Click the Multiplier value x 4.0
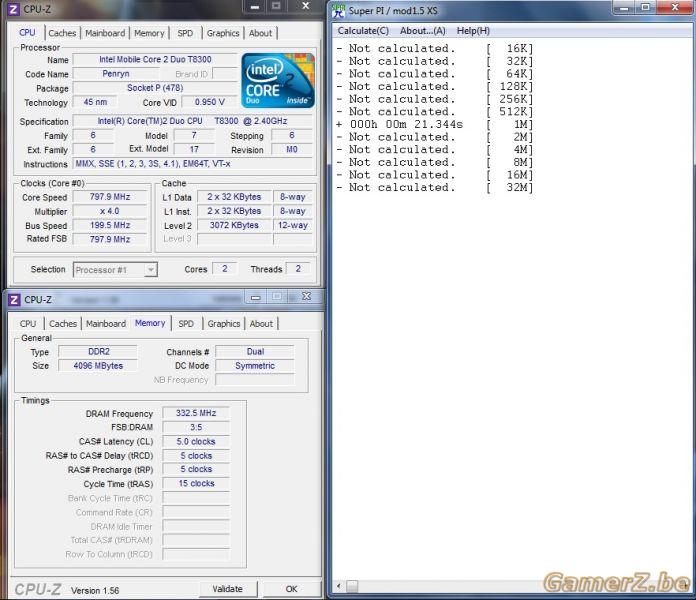This screenshot has height=600, width=696. (110, 211)
